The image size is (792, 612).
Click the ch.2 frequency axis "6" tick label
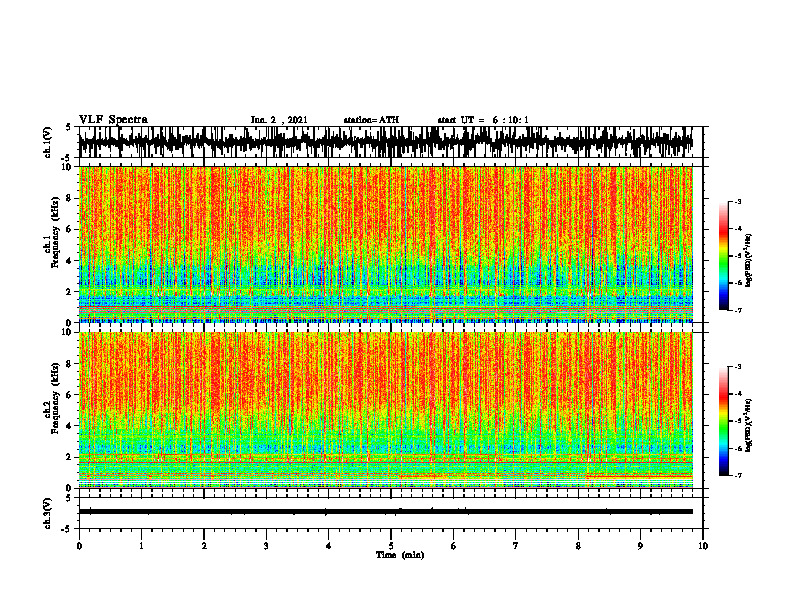[x=69, y=395]
